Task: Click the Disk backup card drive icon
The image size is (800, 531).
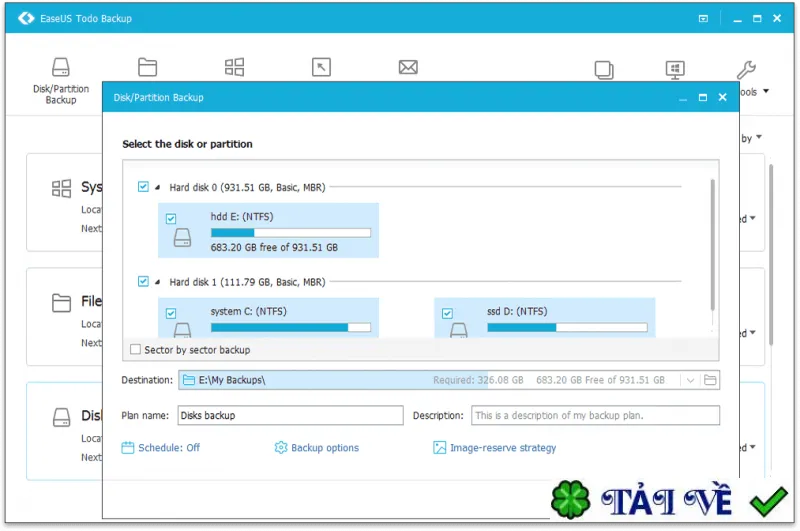Action: point(61,417)
